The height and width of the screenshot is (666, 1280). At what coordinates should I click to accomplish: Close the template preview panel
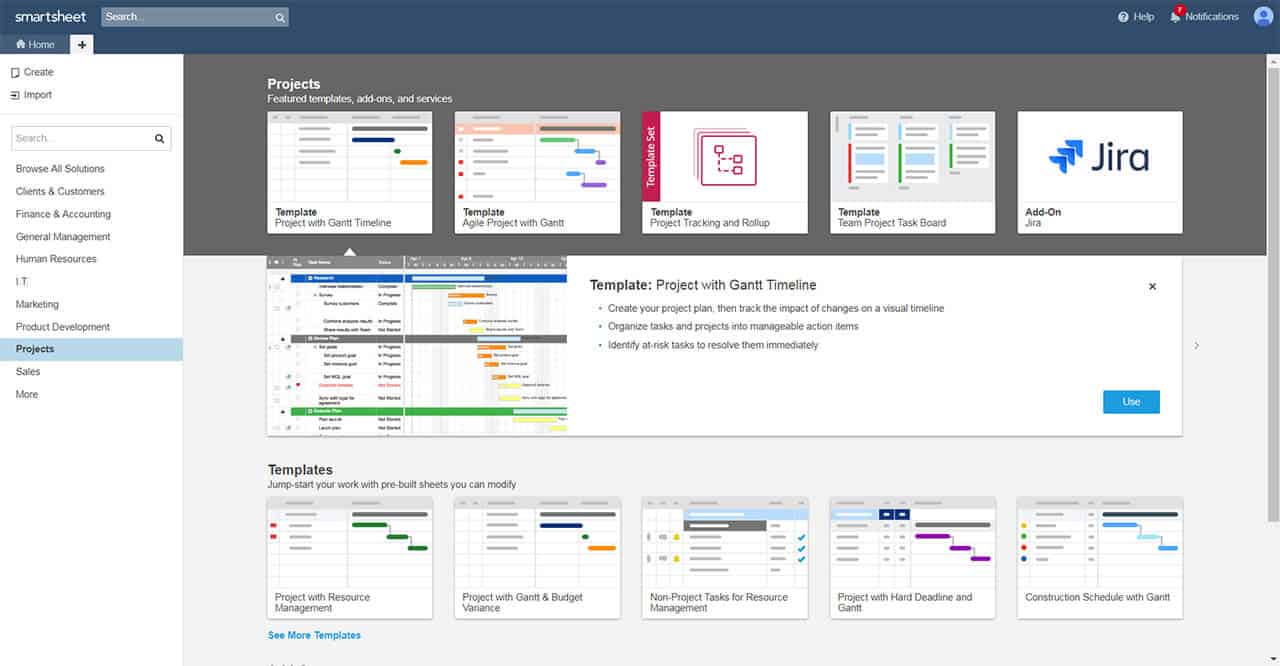[1152, 287]
